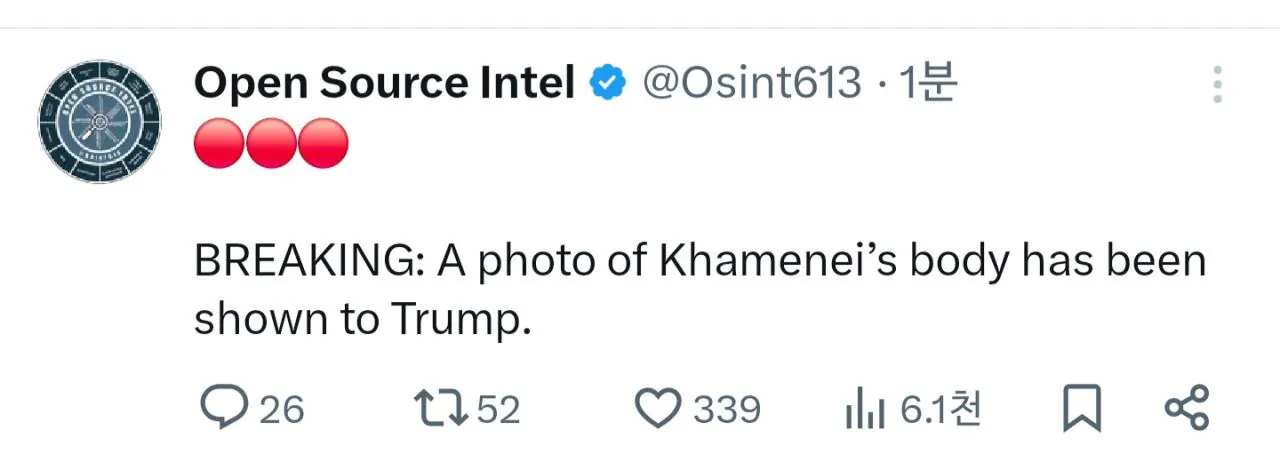The height and width of the screenshot is (462, 1280).
Task: Click the last red circle emoji
Action: pyautogui.click(x=323, y=142)
